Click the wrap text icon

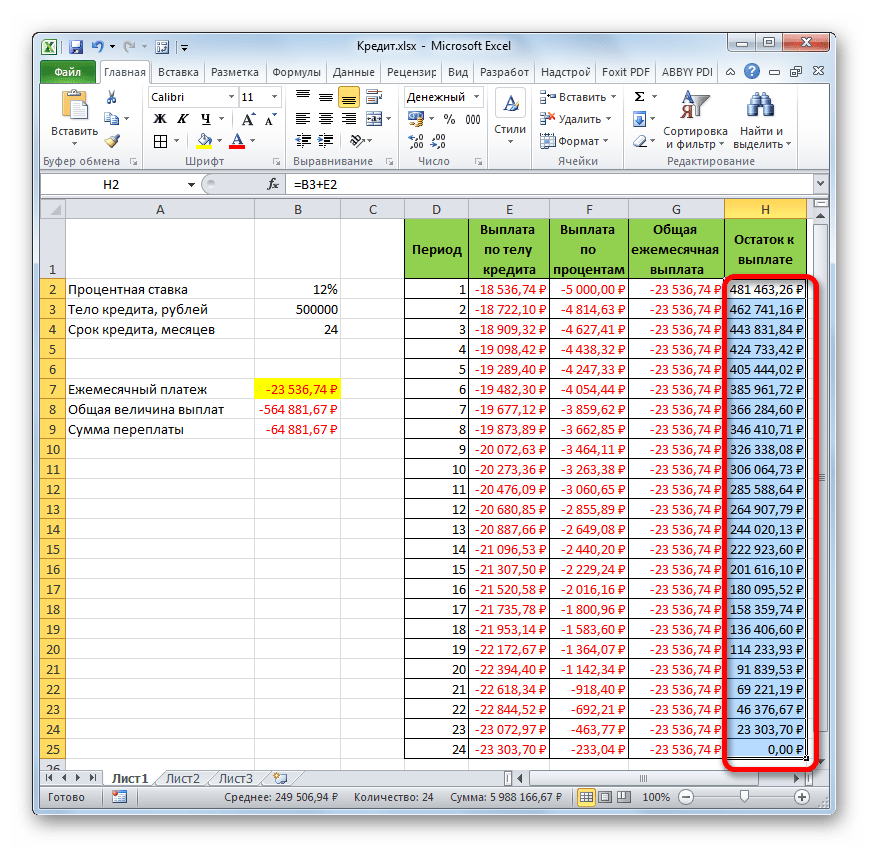click(x=374, y=97)
